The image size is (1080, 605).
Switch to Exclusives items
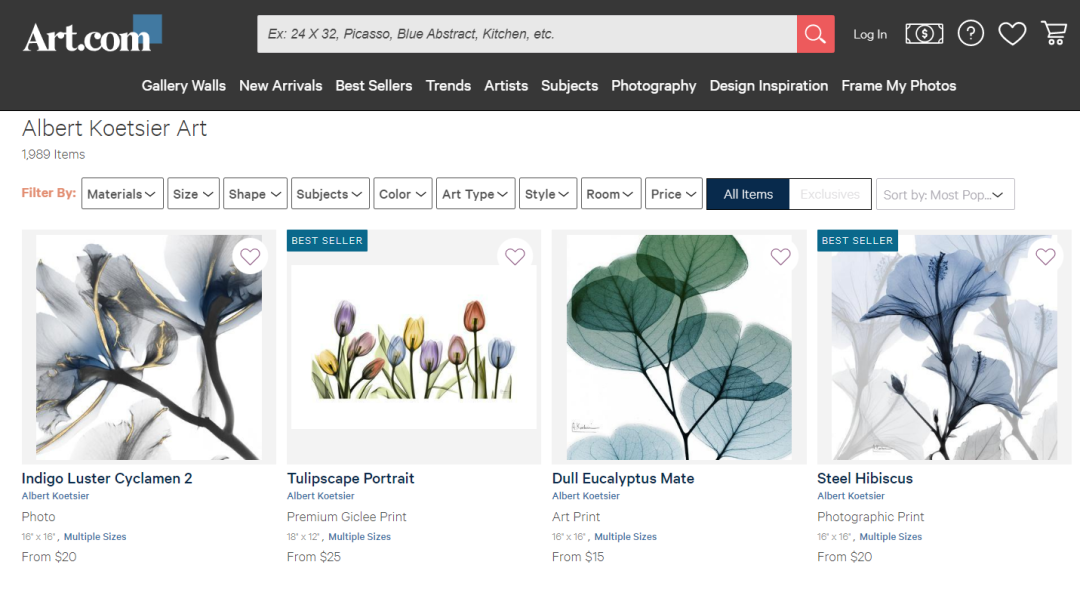[x=830, y=194]
